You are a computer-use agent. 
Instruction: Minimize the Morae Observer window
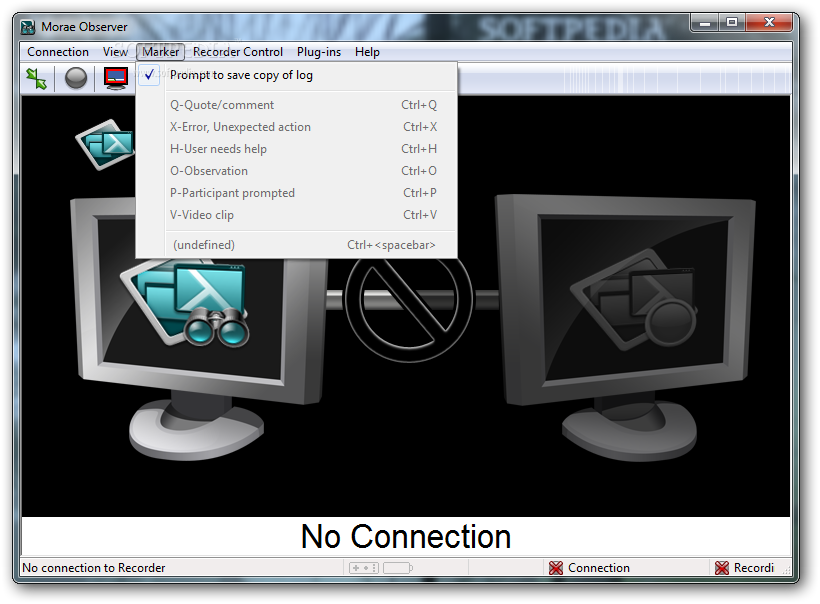[705, 22]
